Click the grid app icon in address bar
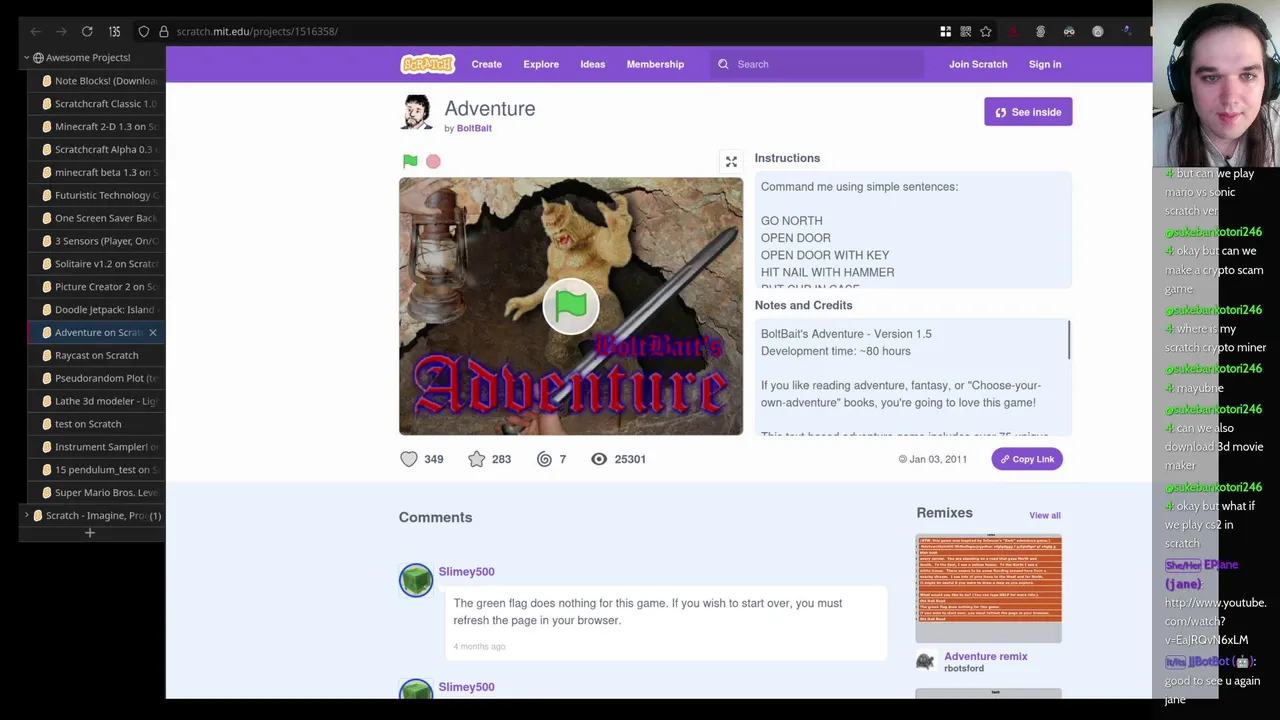1280x720 pixels. (x=945, y=32)
